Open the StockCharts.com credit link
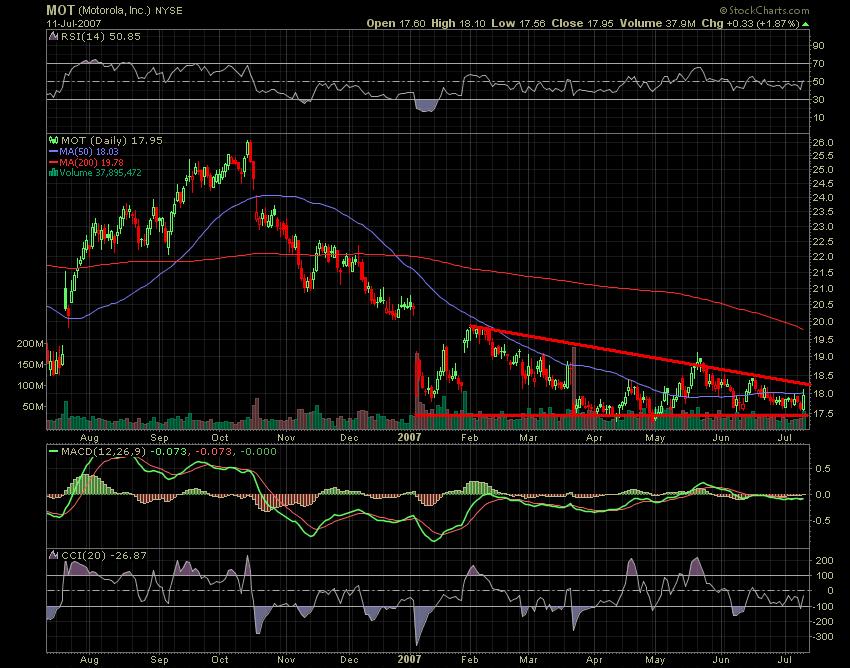850x668 pixels. [x=764, y=10]
